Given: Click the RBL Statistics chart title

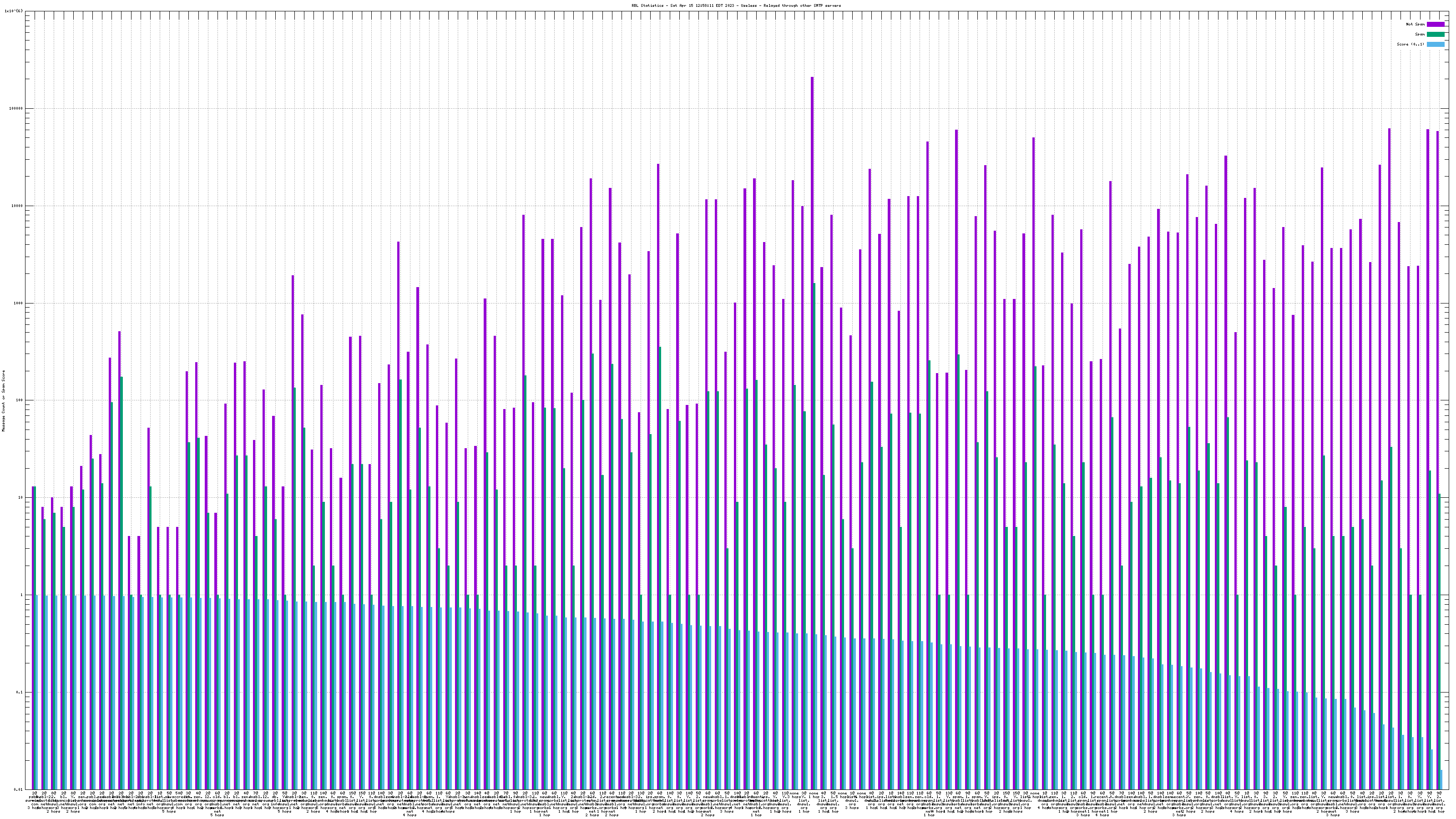Looking at the screenshot, I should coord(736,5).
